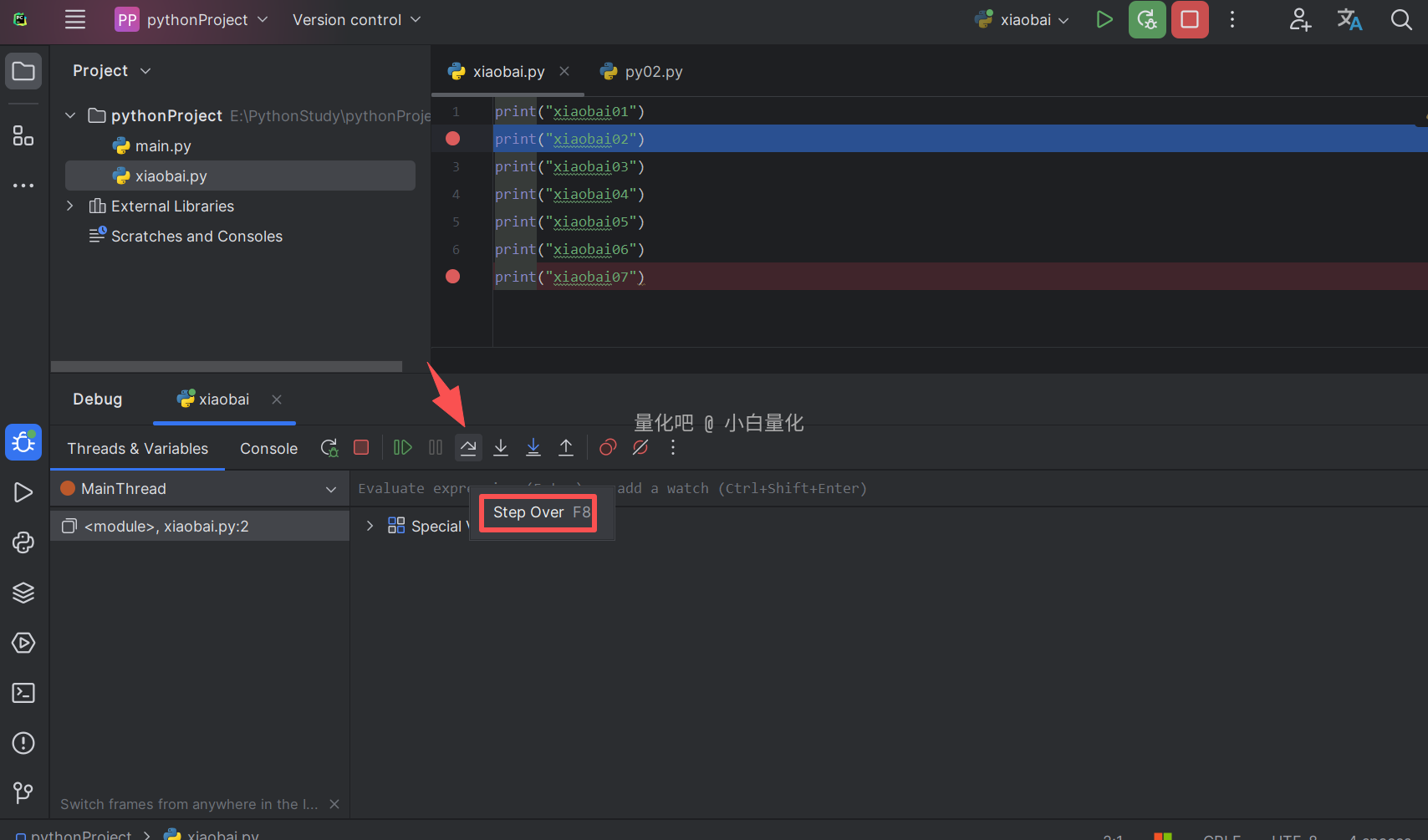The width and height of the screenshot is (1428, 840).
Task: Click View Breakpoints icon
Action: click(x=608, y=448)
